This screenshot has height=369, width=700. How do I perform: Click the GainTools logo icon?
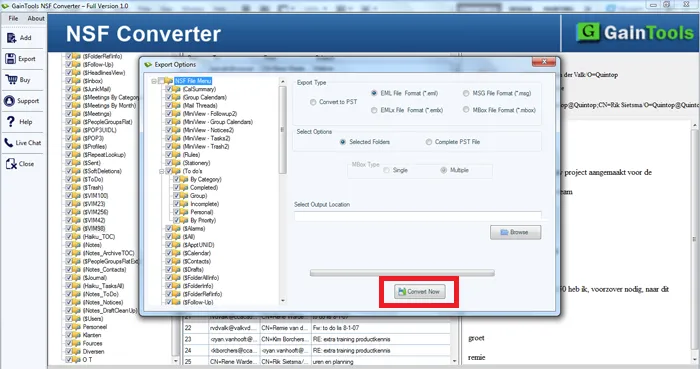coord(588,32)
